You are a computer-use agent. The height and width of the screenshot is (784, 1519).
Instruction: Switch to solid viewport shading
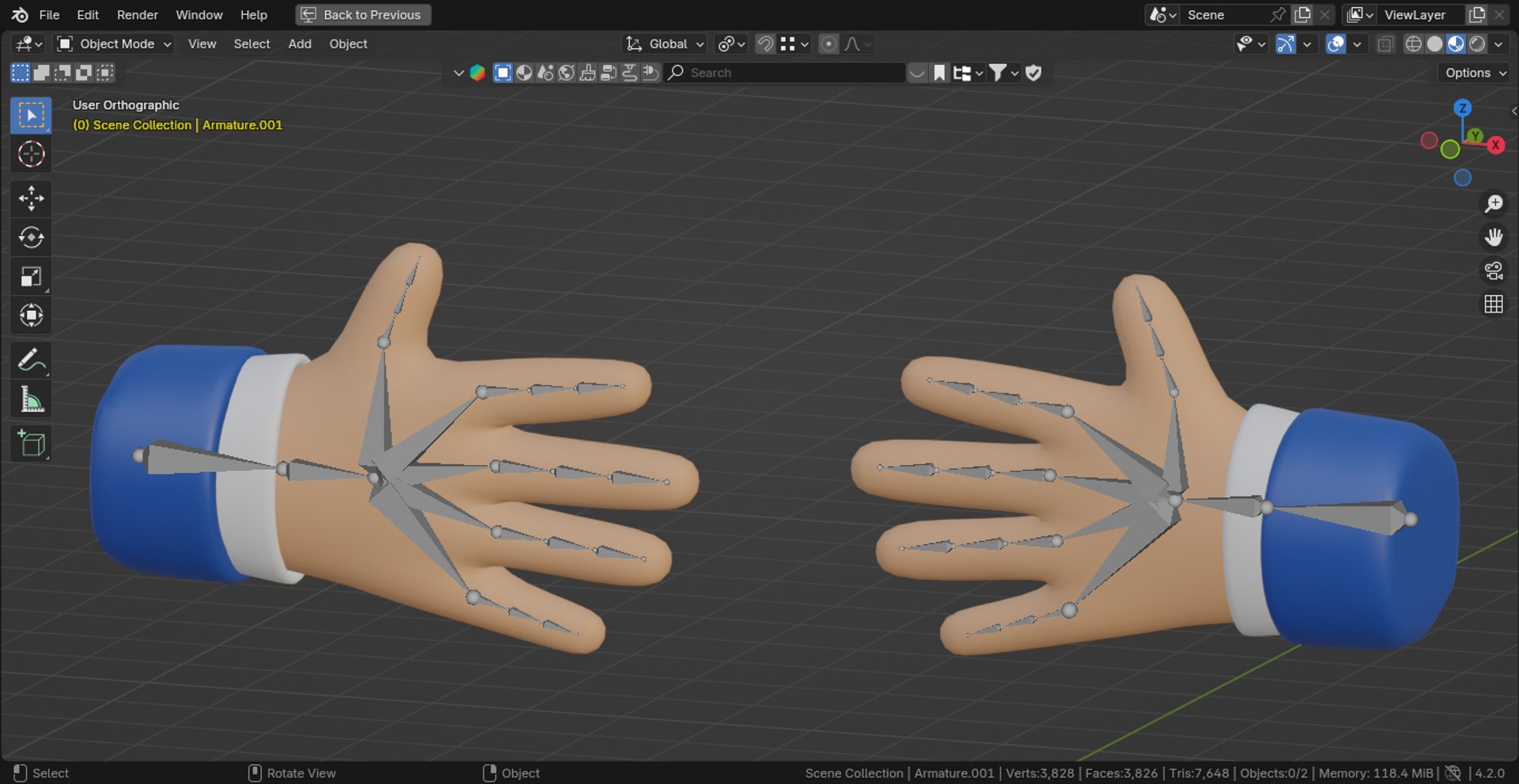pos(1434,44)
